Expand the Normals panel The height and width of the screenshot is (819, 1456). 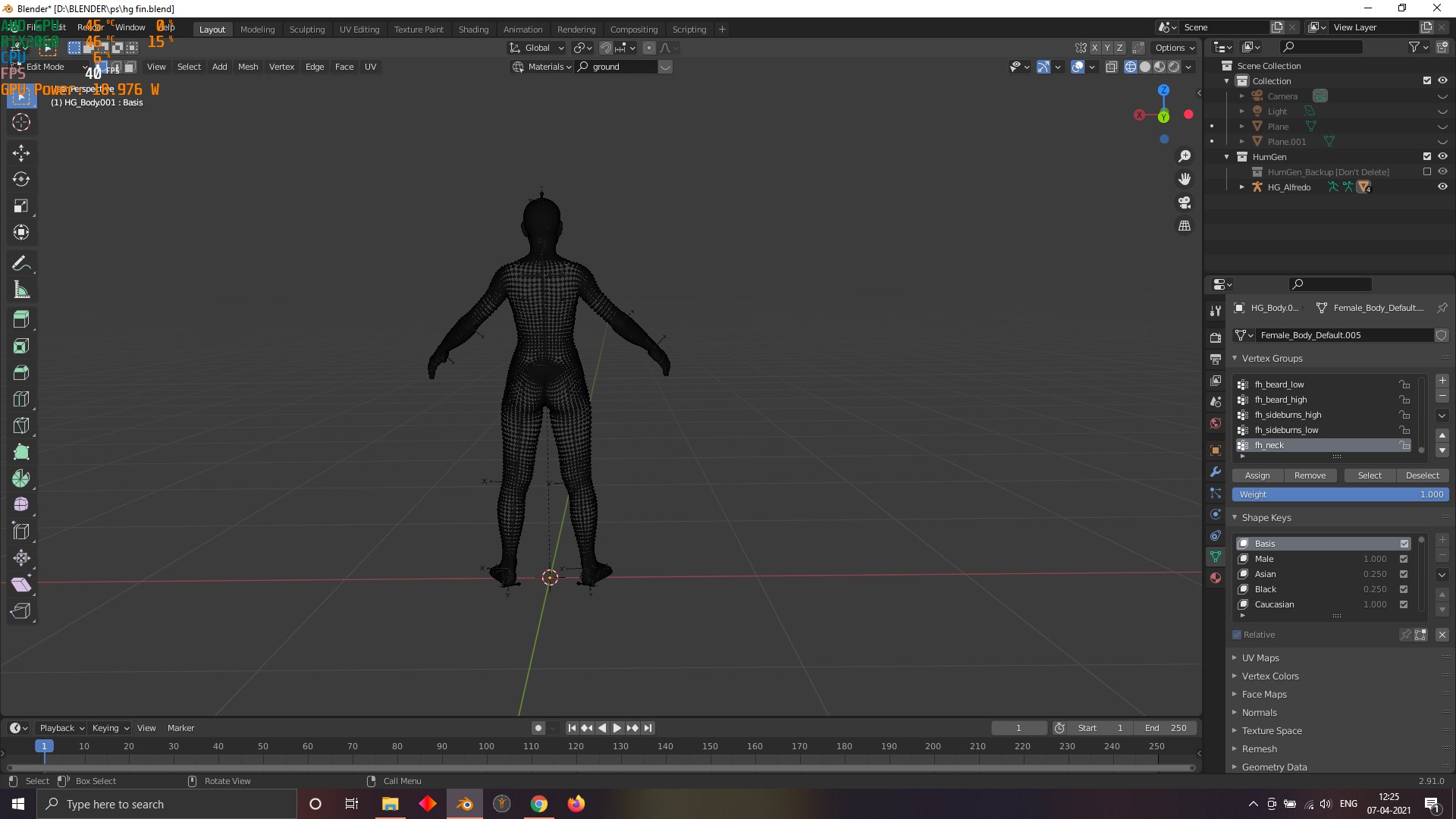coord(1259,712)
